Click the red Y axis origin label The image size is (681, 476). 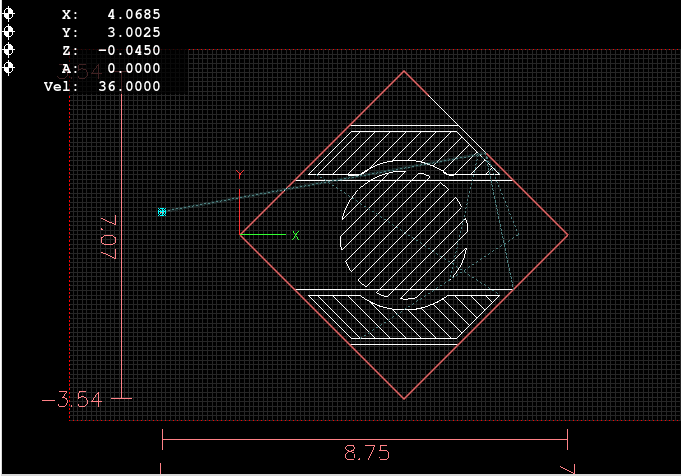(x=239, y=174)
